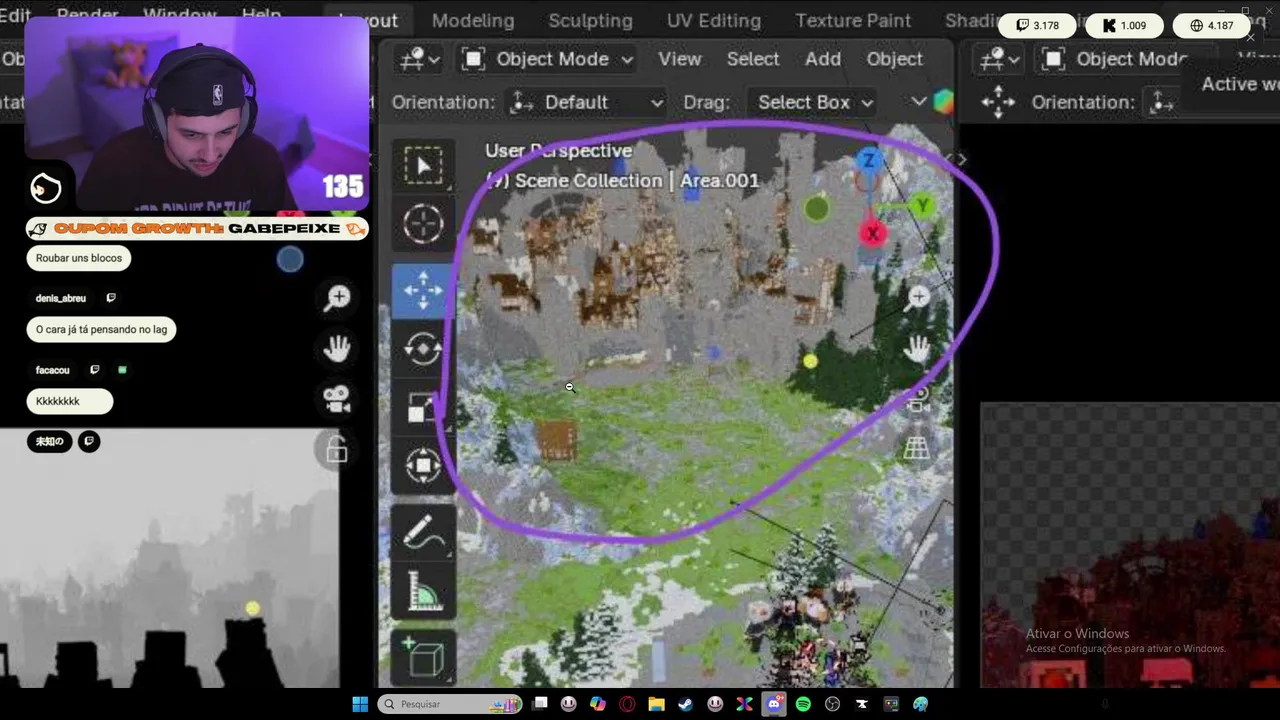The width and height of the screenshot is (1280, 720).
Task: Click the red X axis gizmo
Action: coord(872,233)
